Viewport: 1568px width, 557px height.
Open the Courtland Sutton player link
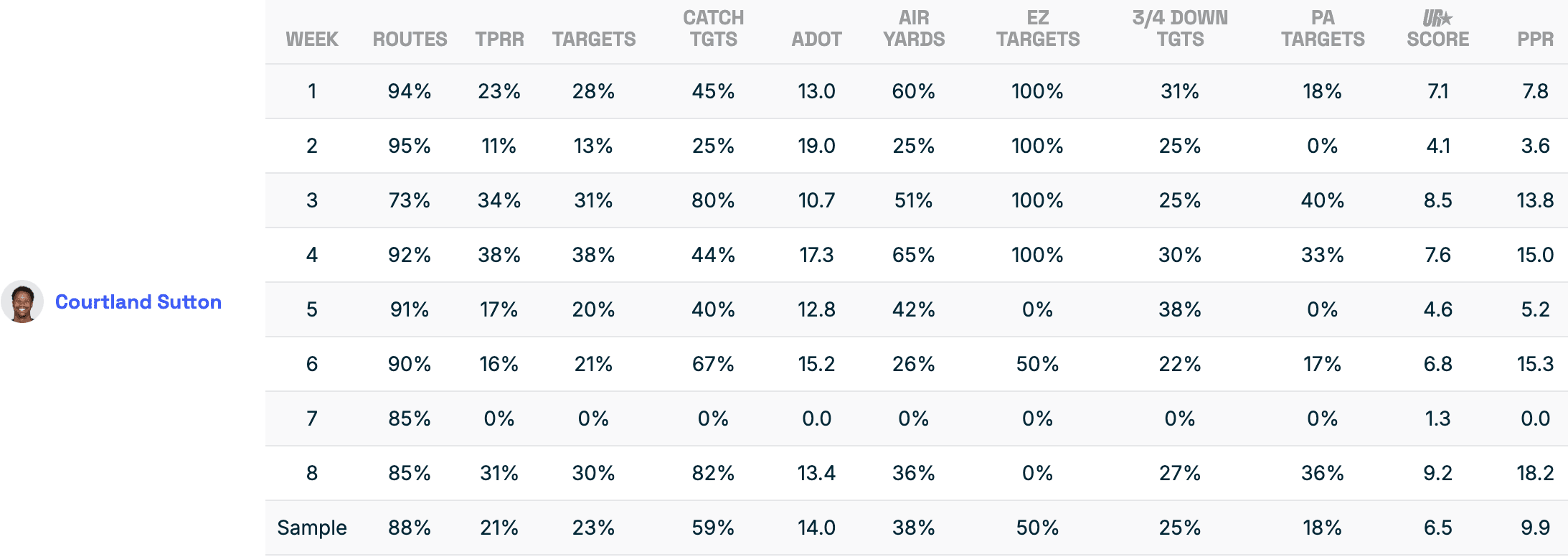coord(138,302)
